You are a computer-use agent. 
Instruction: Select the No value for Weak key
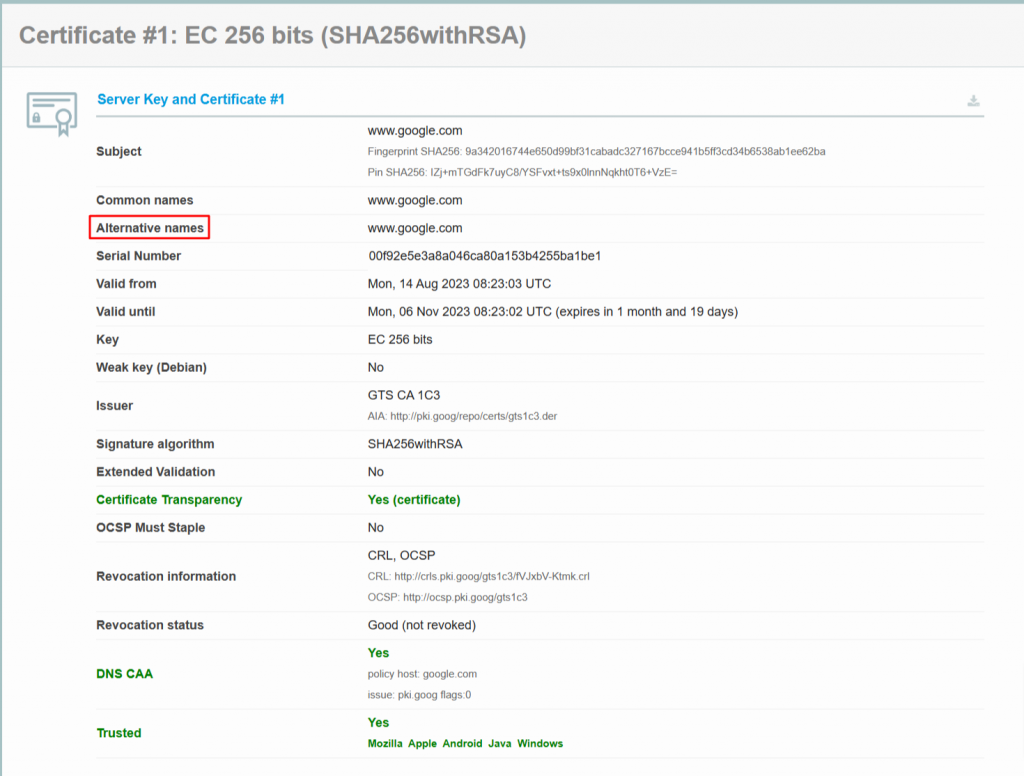pyautogui.click(x=376, y=368)
